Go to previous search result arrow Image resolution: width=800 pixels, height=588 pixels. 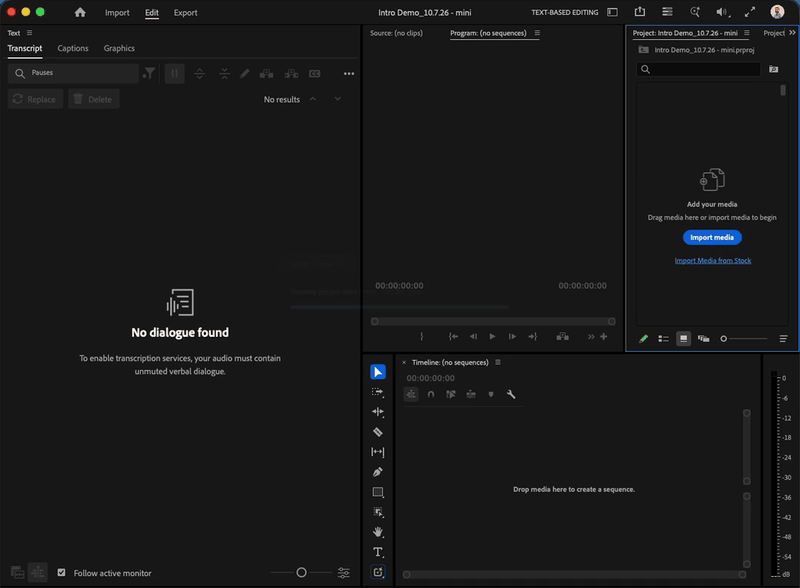point(313,99)
